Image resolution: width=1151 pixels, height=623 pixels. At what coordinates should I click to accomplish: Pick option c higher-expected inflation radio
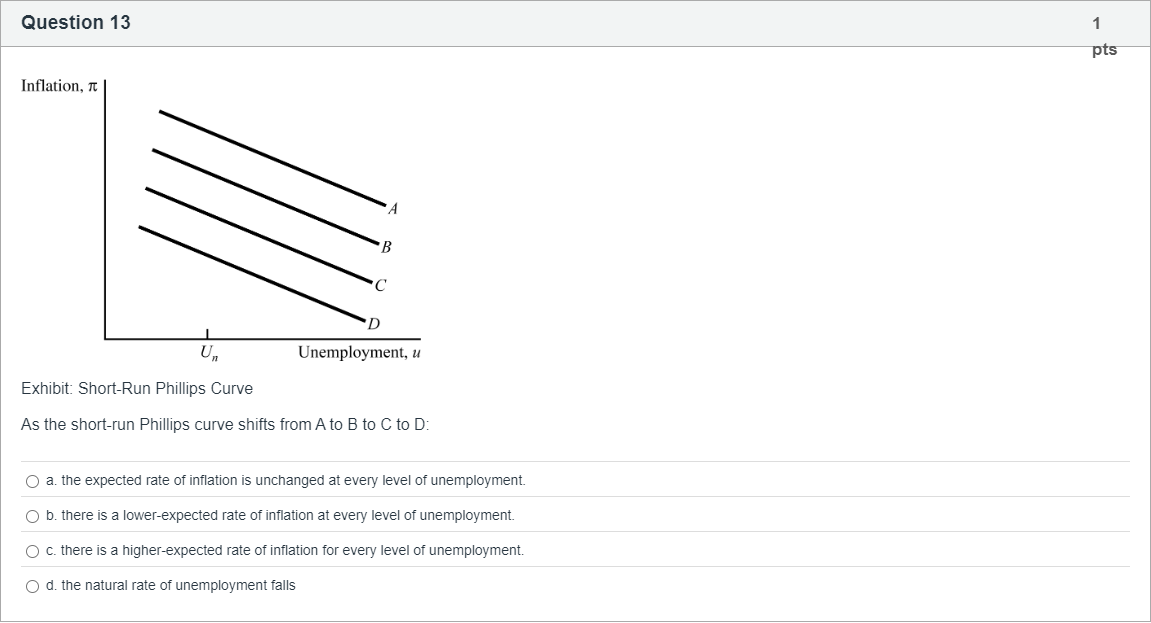33,551
